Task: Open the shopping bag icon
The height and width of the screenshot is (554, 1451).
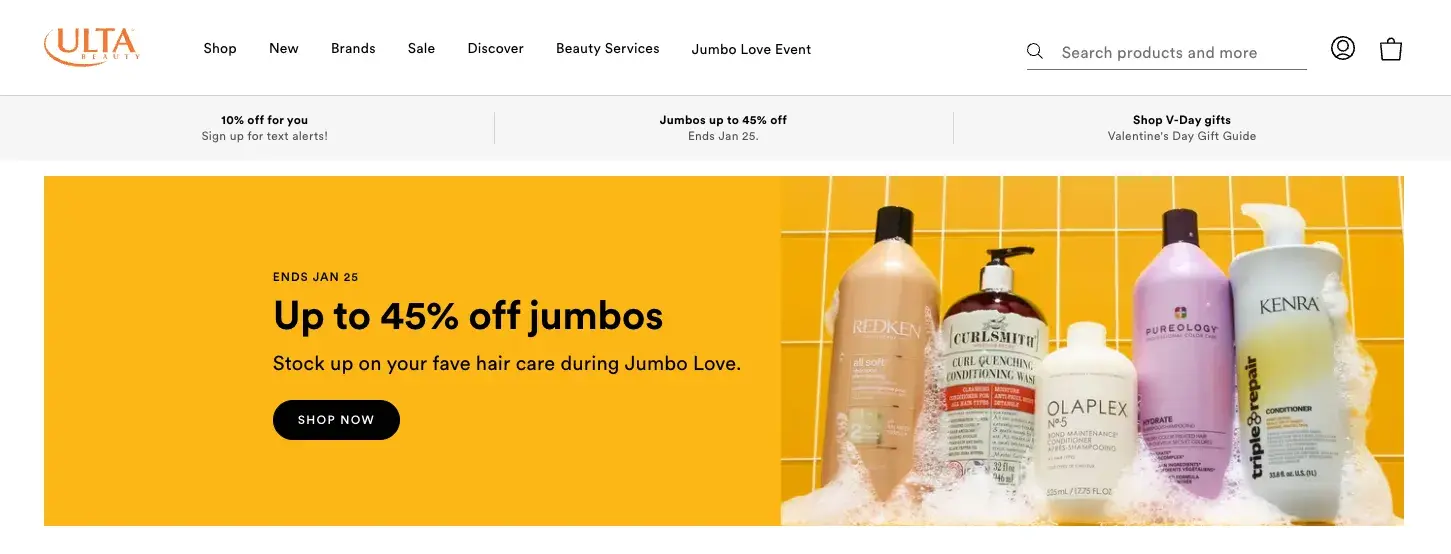Action: (1391, 49)
